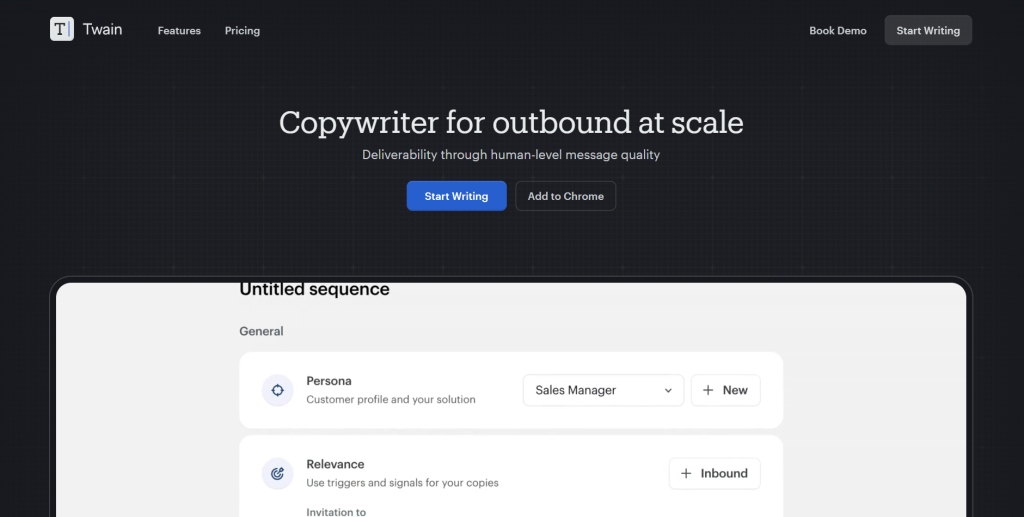Expand the Sales Manager persona dropdown

[602, 390]
